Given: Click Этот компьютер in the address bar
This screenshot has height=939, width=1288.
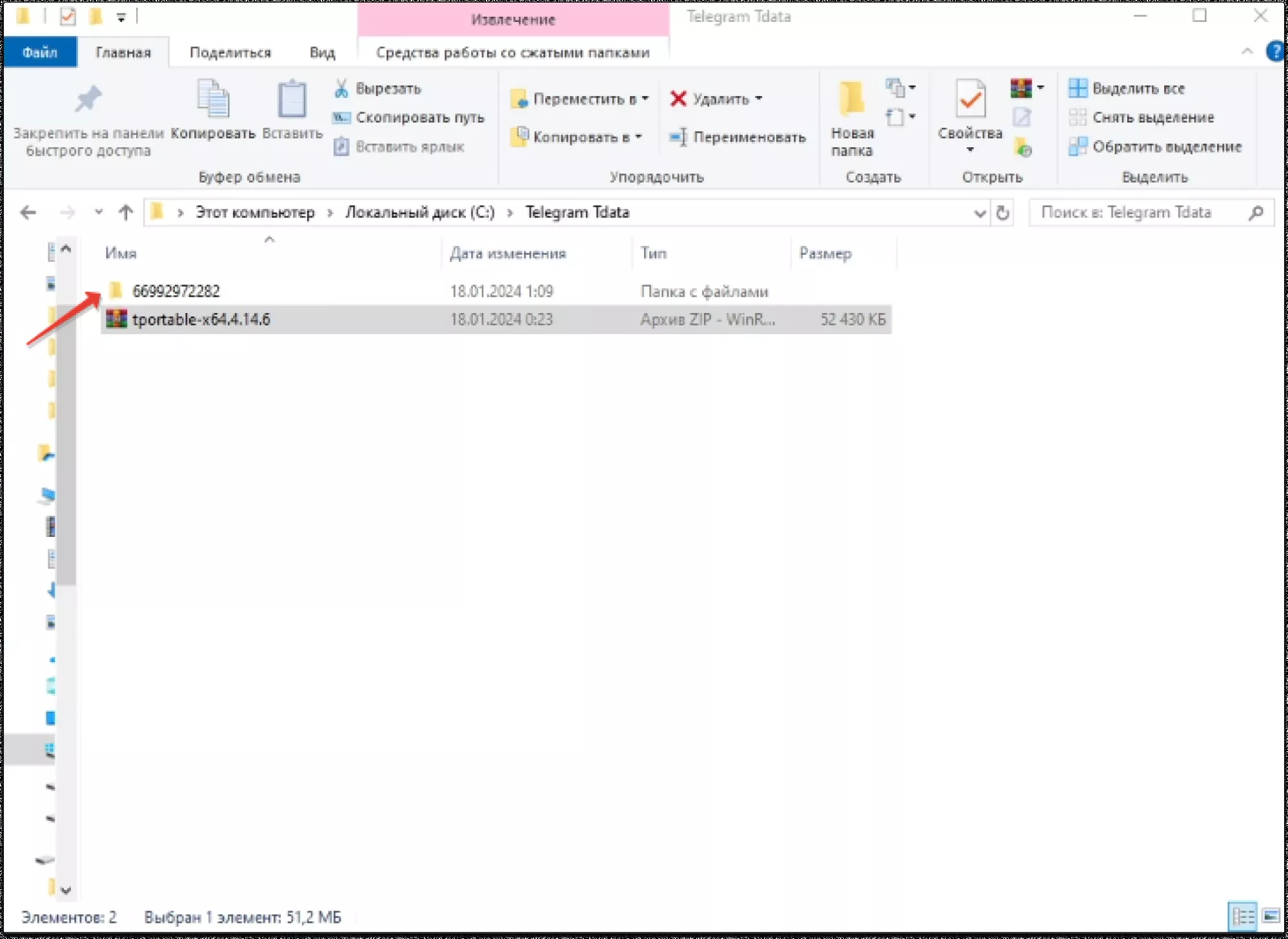Looking at the screenshot, I should 255,212.
